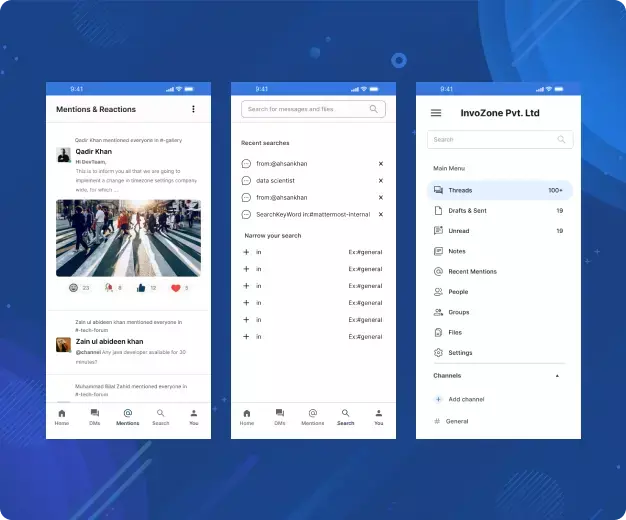Open Threads from the Main Menu
The image size is (626, 520).
point(460,190)
